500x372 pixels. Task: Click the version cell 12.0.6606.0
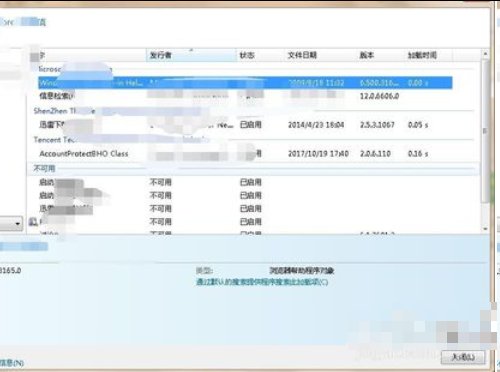click(379, 96)
